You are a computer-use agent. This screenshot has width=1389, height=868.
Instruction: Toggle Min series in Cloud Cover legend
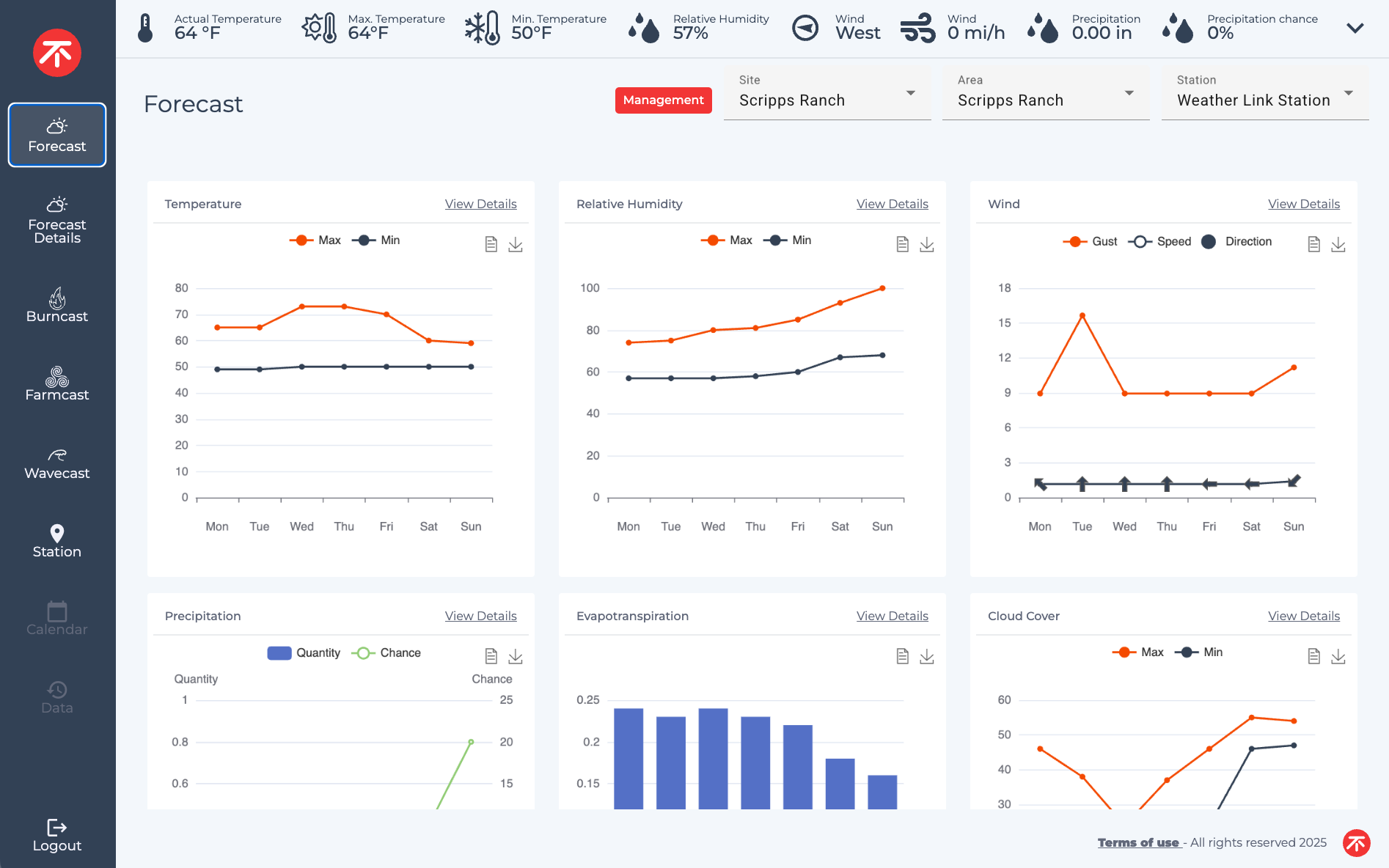pos(1199,652)
